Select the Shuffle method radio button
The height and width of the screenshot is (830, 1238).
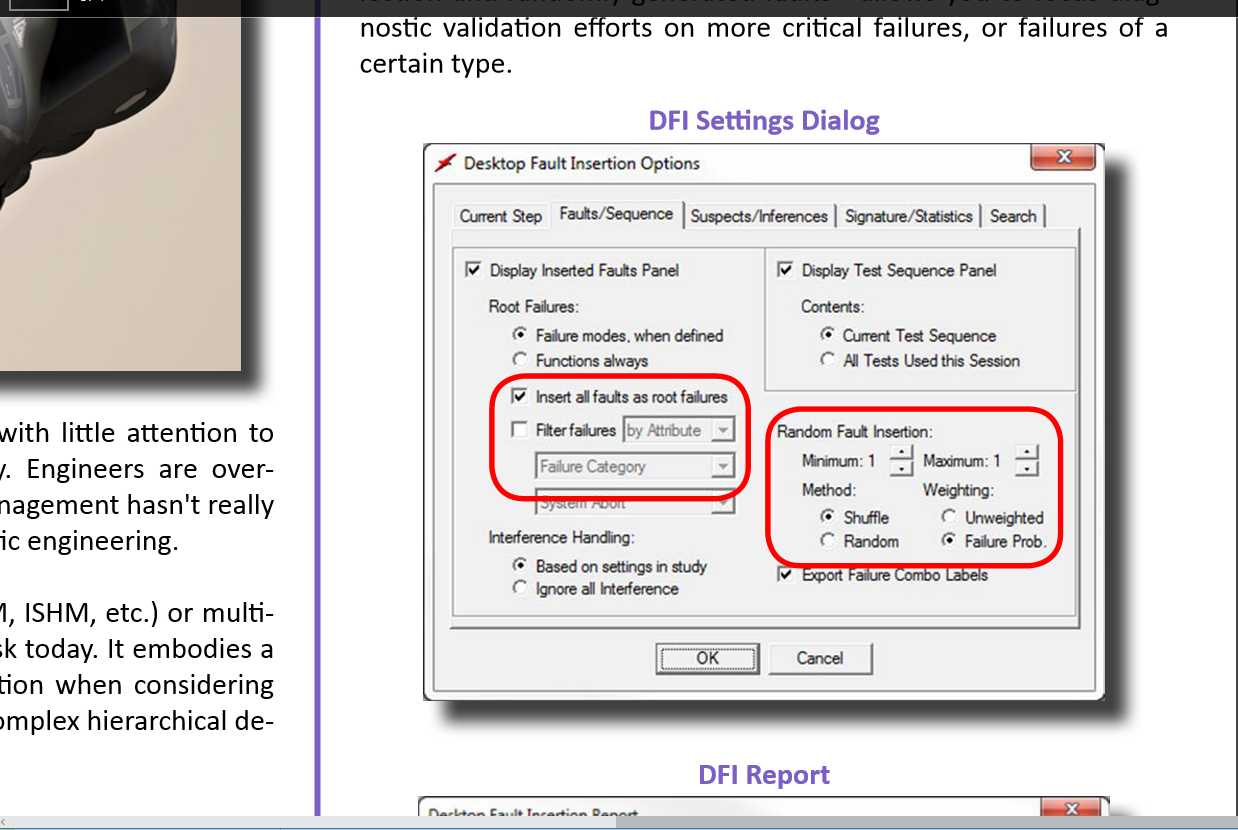coord(827,517)
